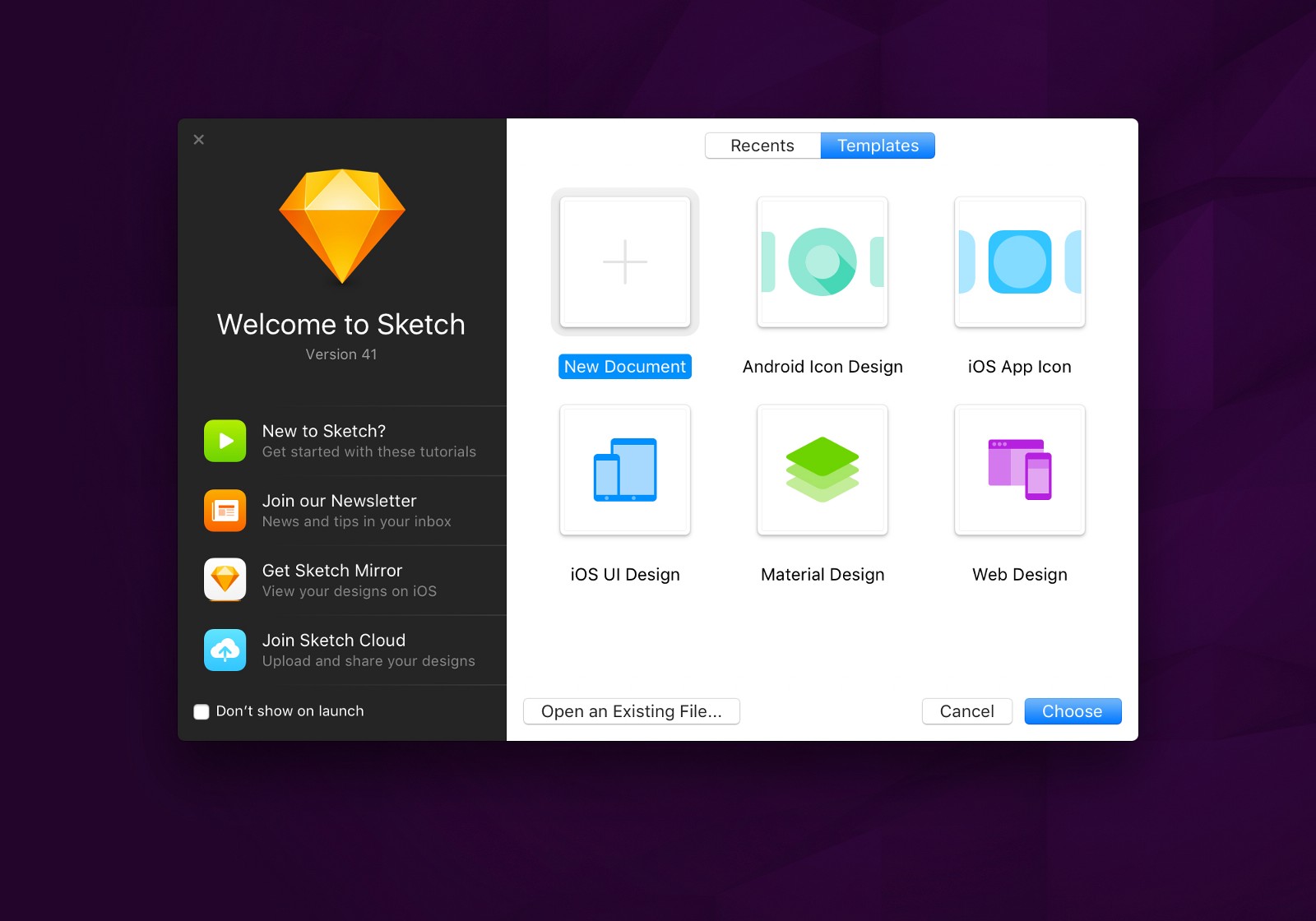Close the welcome window with X
The image size is (1316, 921).
pyautogui.click(x=199, y=140)
